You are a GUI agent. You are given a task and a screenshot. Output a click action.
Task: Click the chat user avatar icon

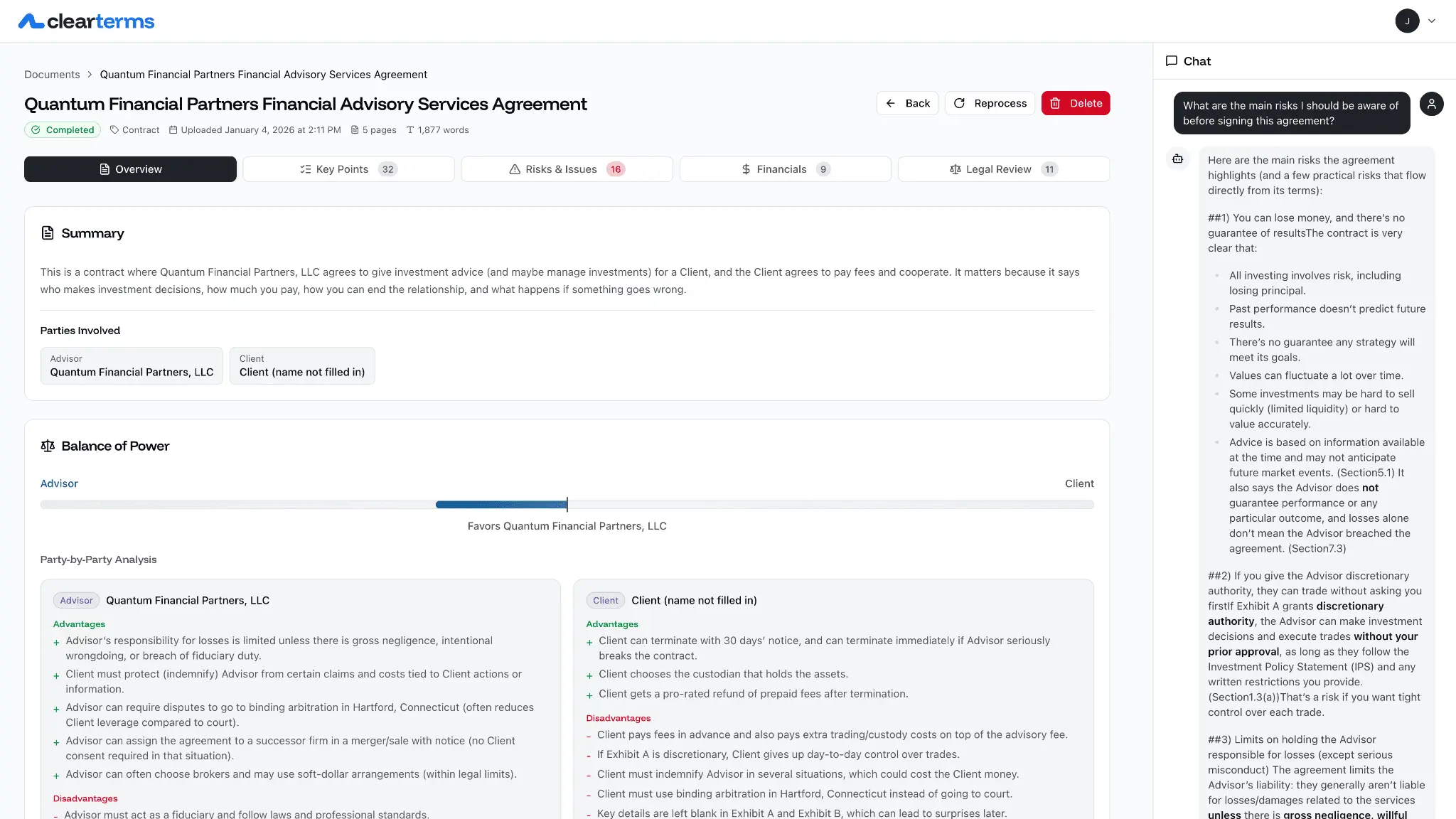click(x=1431, y=104)
